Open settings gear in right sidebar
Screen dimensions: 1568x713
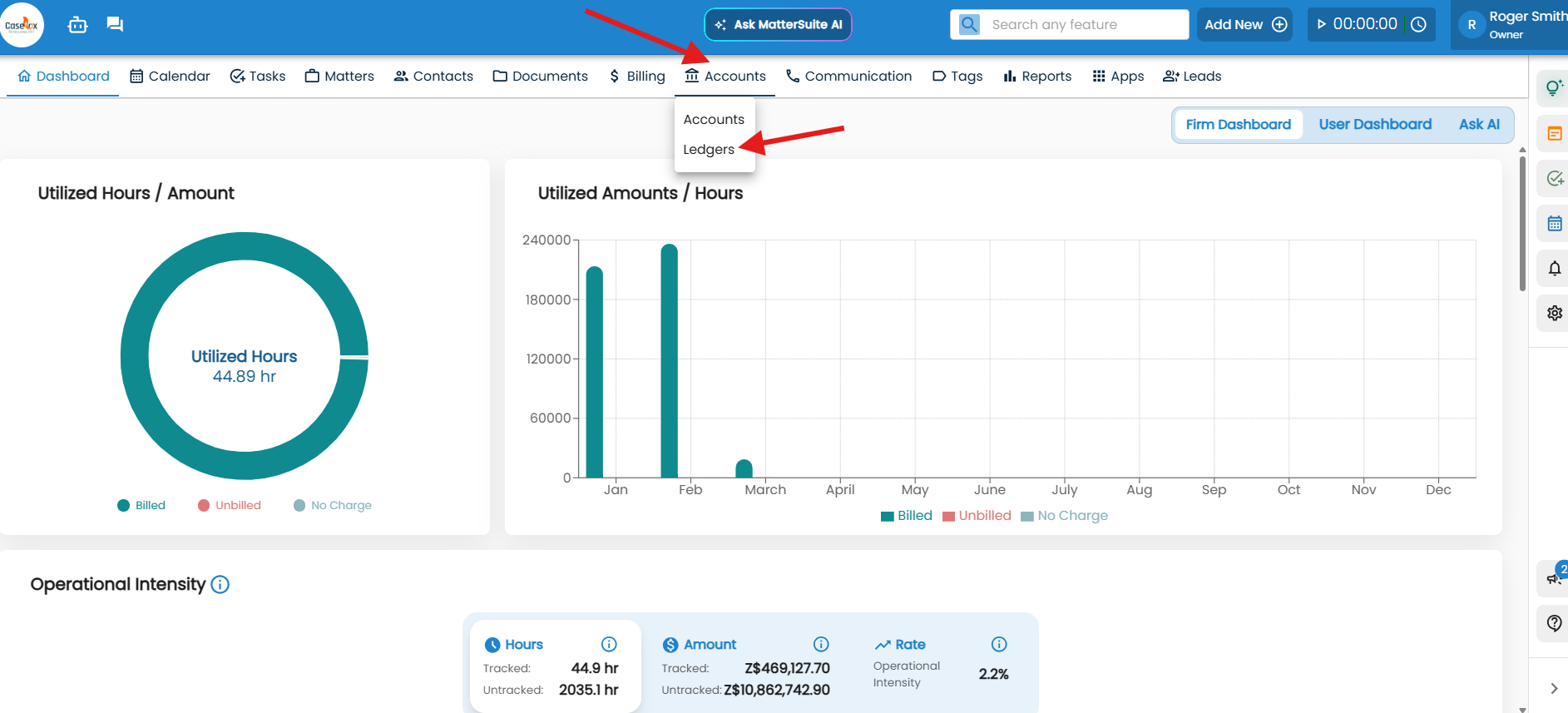pos(1554,314)
